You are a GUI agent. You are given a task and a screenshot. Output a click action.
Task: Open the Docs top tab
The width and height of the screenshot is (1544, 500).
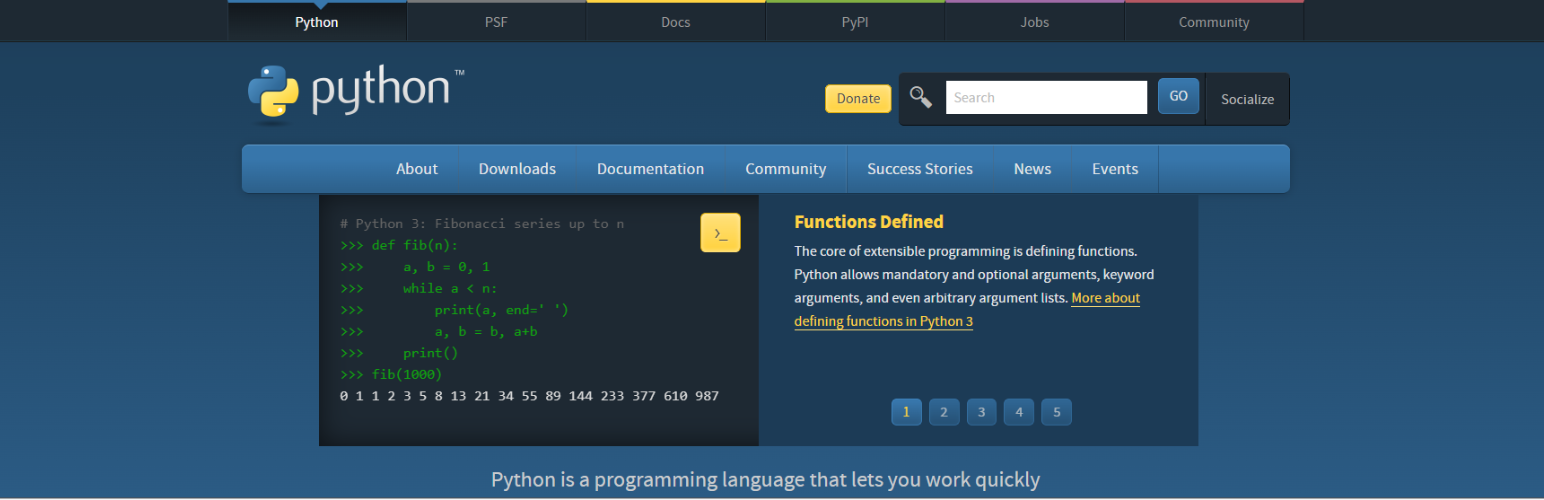click(676, 21)
